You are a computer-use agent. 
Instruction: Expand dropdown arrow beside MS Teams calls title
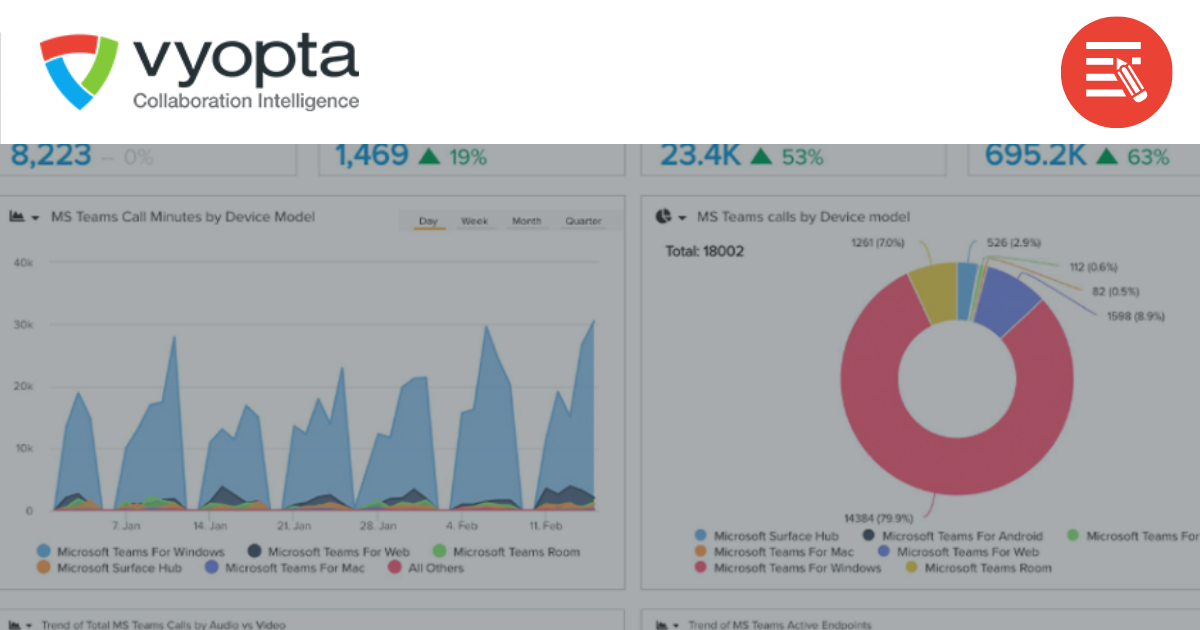[683, 218]
